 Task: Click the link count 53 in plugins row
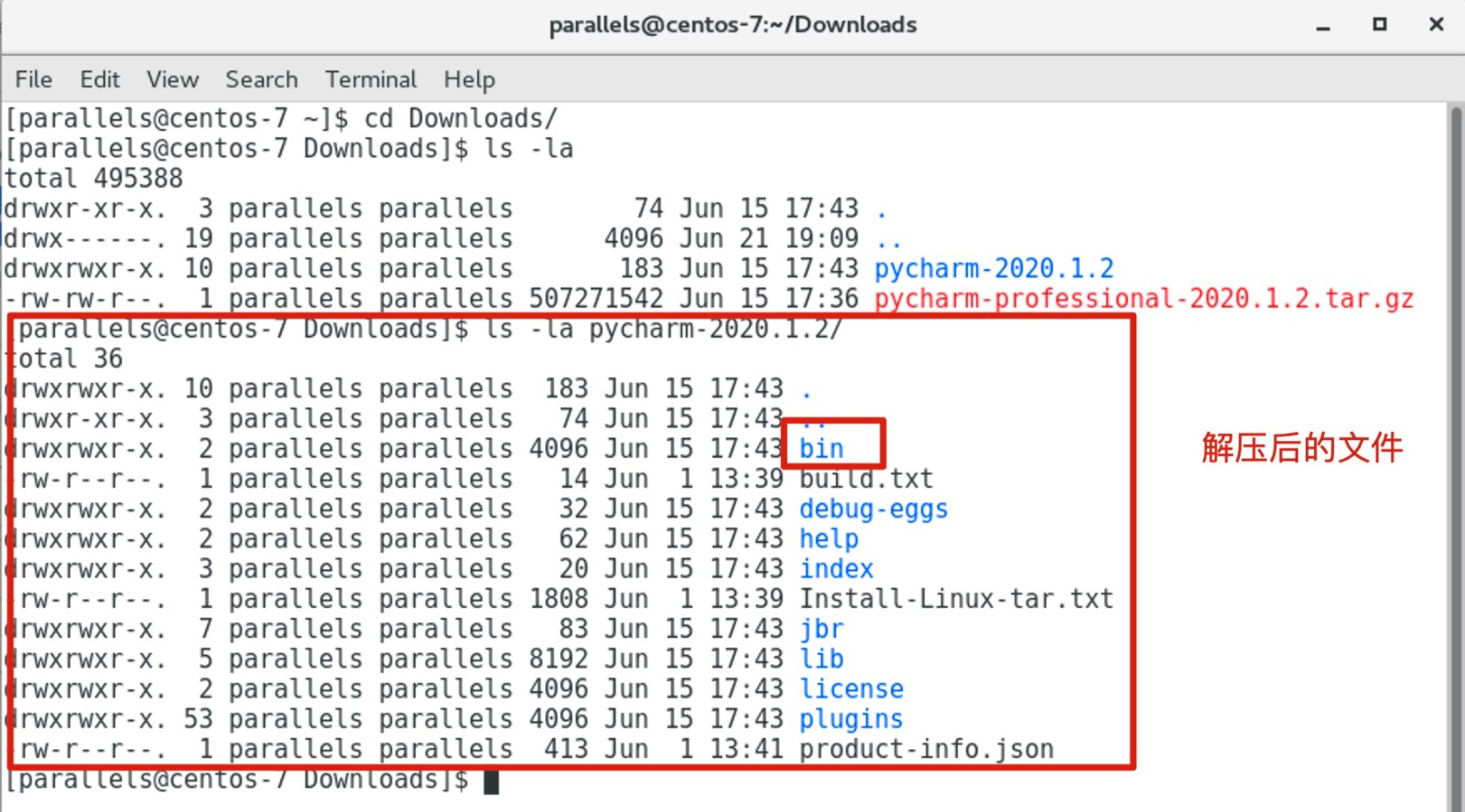[x=199, y=719]
